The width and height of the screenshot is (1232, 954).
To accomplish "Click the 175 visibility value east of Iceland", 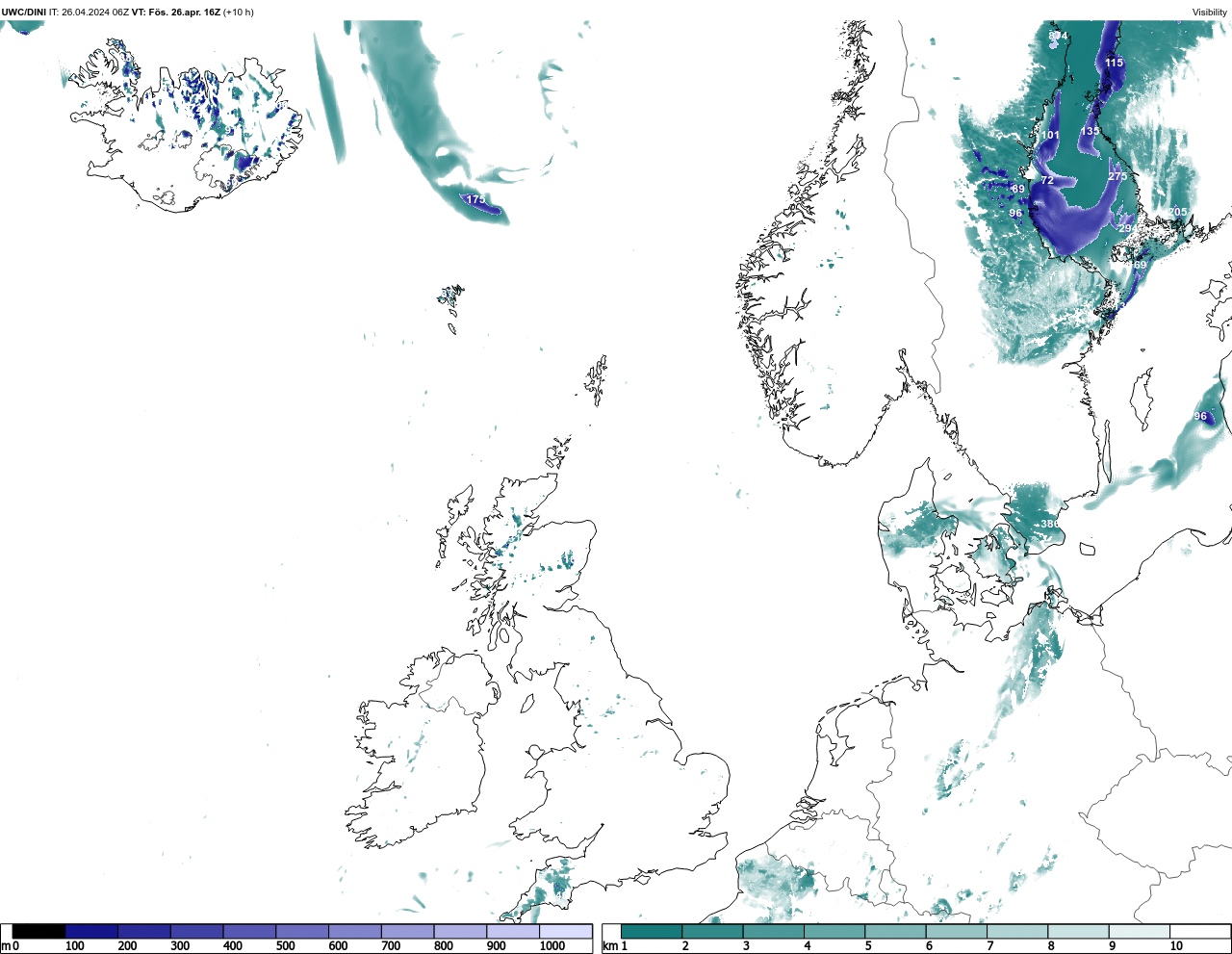I will tap(475, 200).
